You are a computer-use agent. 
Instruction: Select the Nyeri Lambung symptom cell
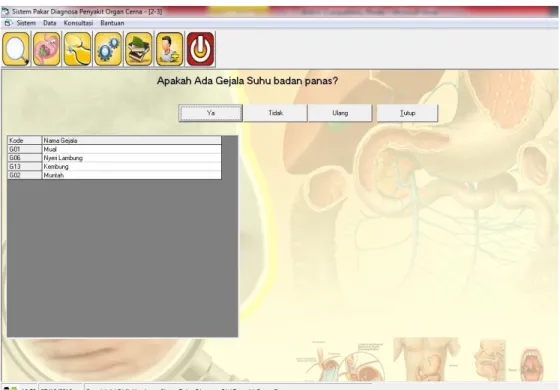tap(132, 158)
